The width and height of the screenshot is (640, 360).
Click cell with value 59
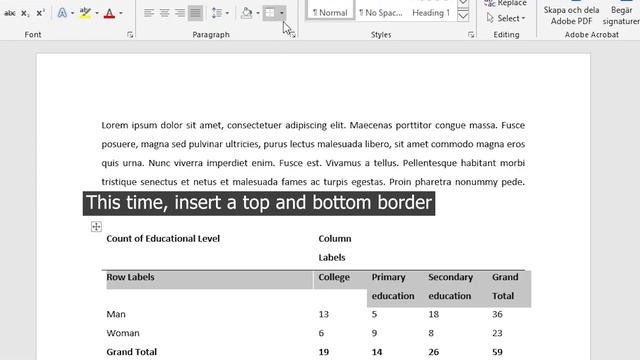click(497, 352)
